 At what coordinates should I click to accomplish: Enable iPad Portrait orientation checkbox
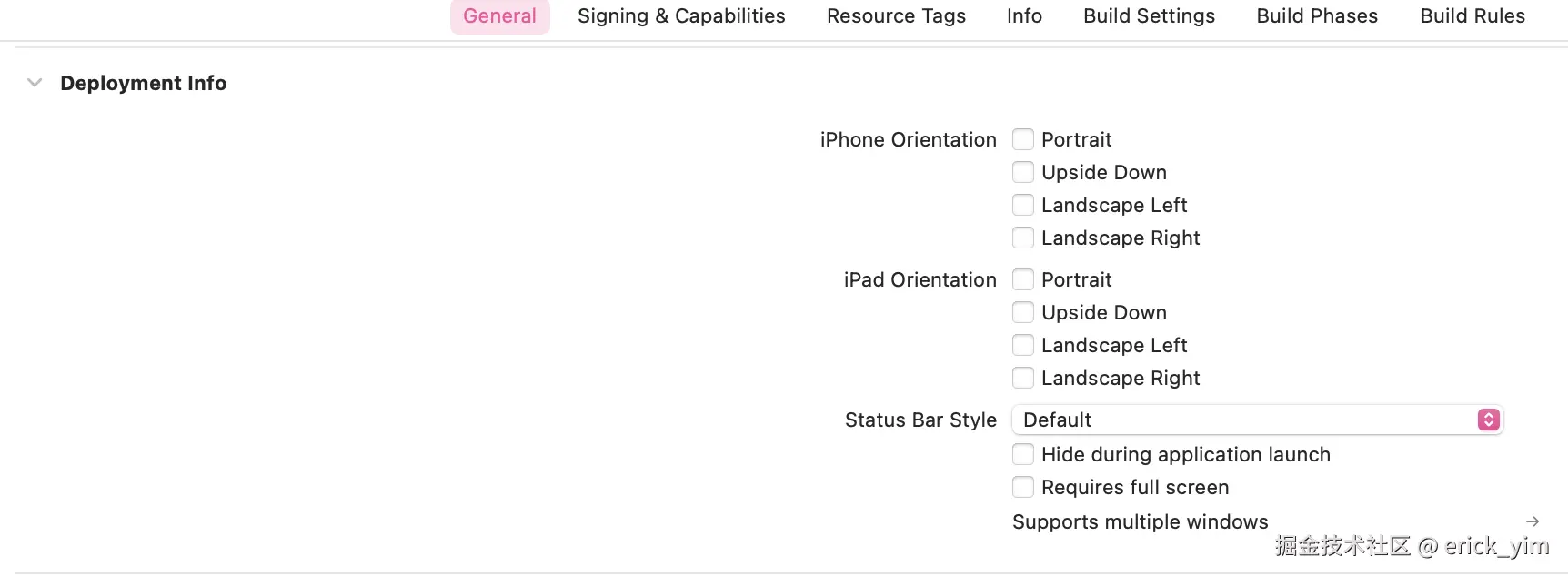pos(1023,279)
